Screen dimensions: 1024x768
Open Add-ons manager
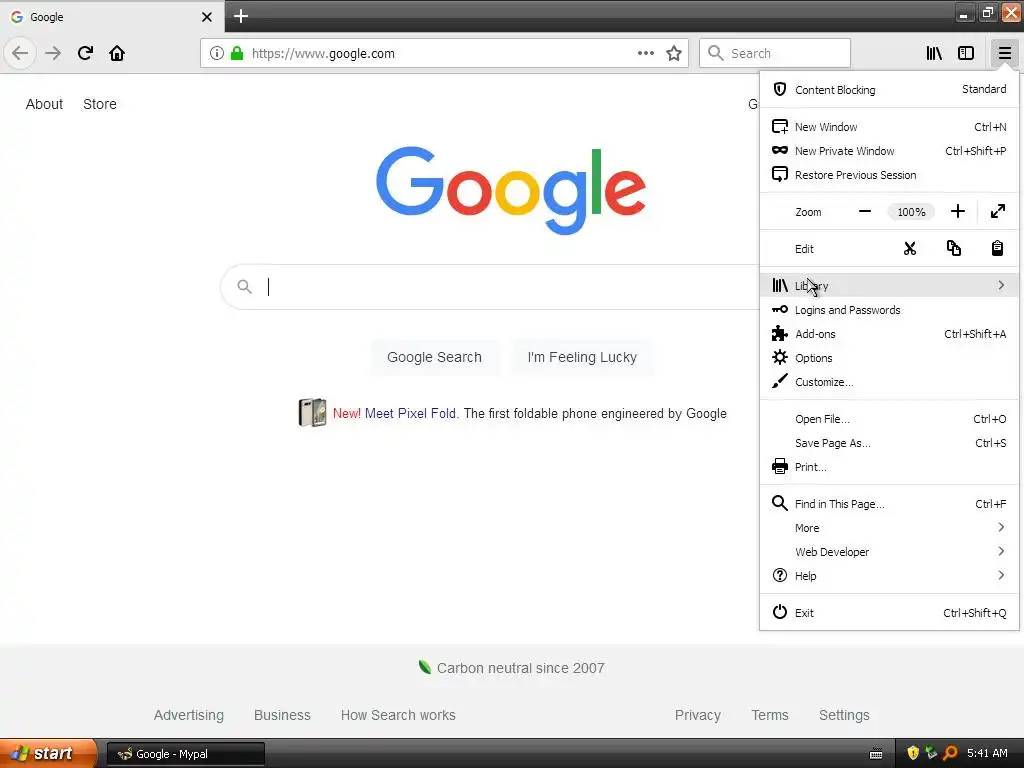click(889, 334)
